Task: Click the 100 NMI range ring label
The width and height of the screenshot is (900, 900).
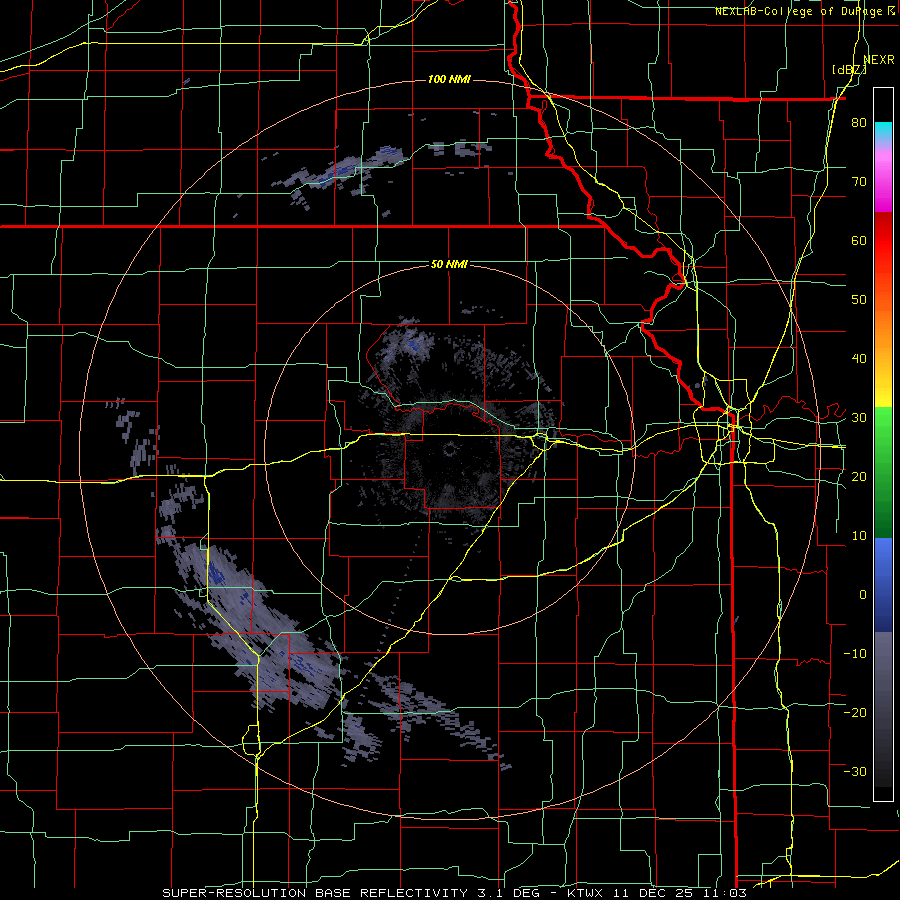Action: click(449, 79)
